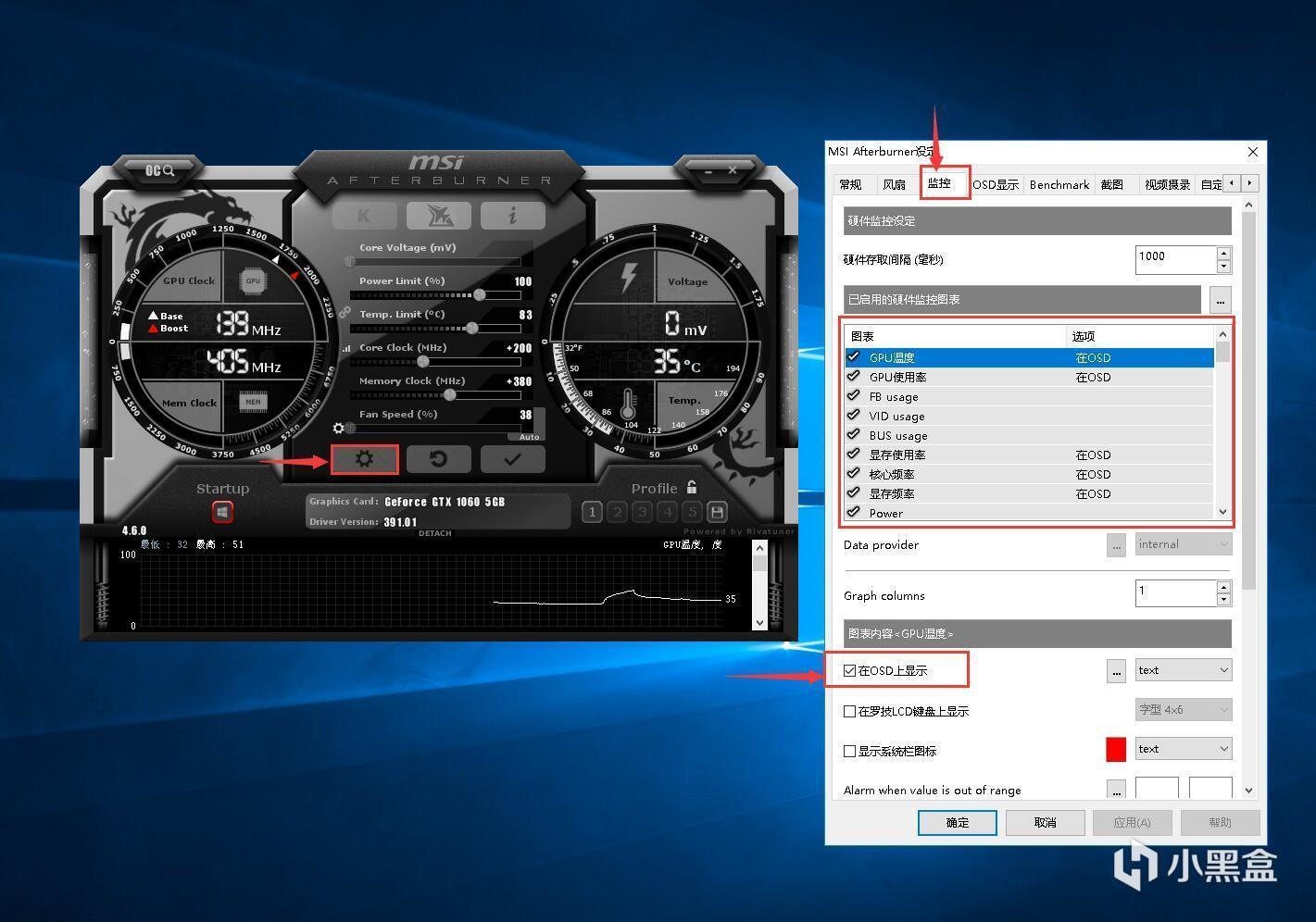Toggle Power graph checkmark

pyautogui.click(x=854, y=512)
